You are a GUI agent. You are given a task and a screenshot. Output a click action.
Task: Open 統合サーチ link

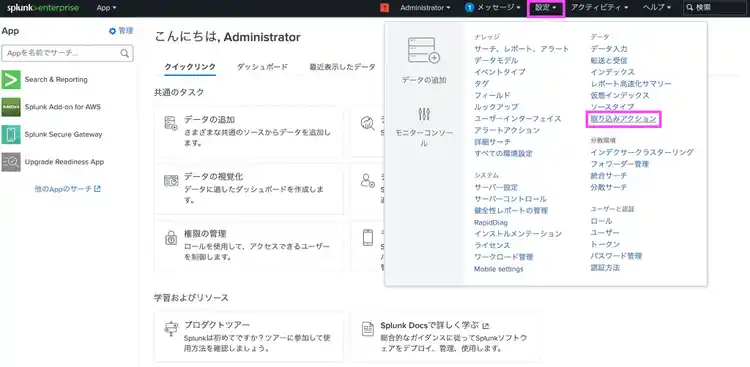(x=609, y=176)
